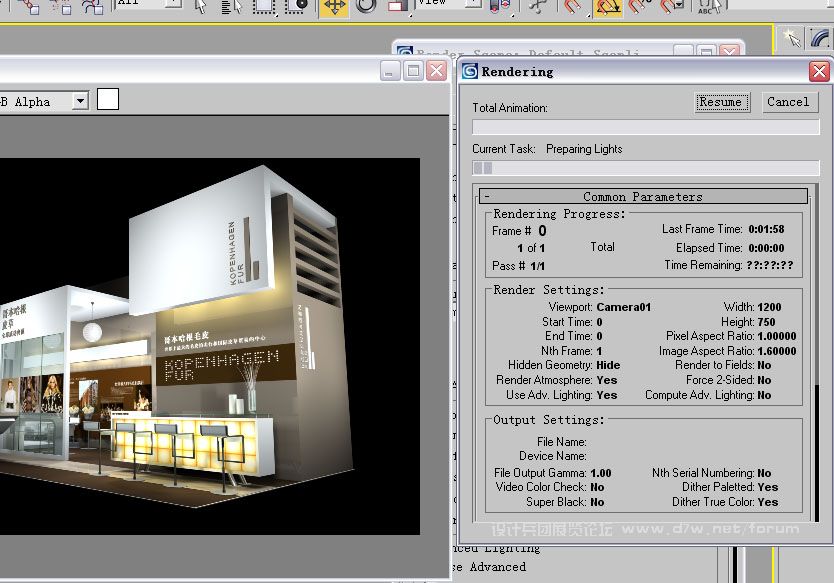Close the Rendering dialog window
Viewport: 834px width, 583px height.
818,72
